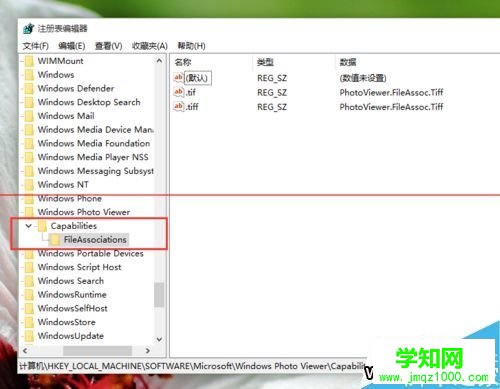Click the 数据 column header

click(348, 62)
